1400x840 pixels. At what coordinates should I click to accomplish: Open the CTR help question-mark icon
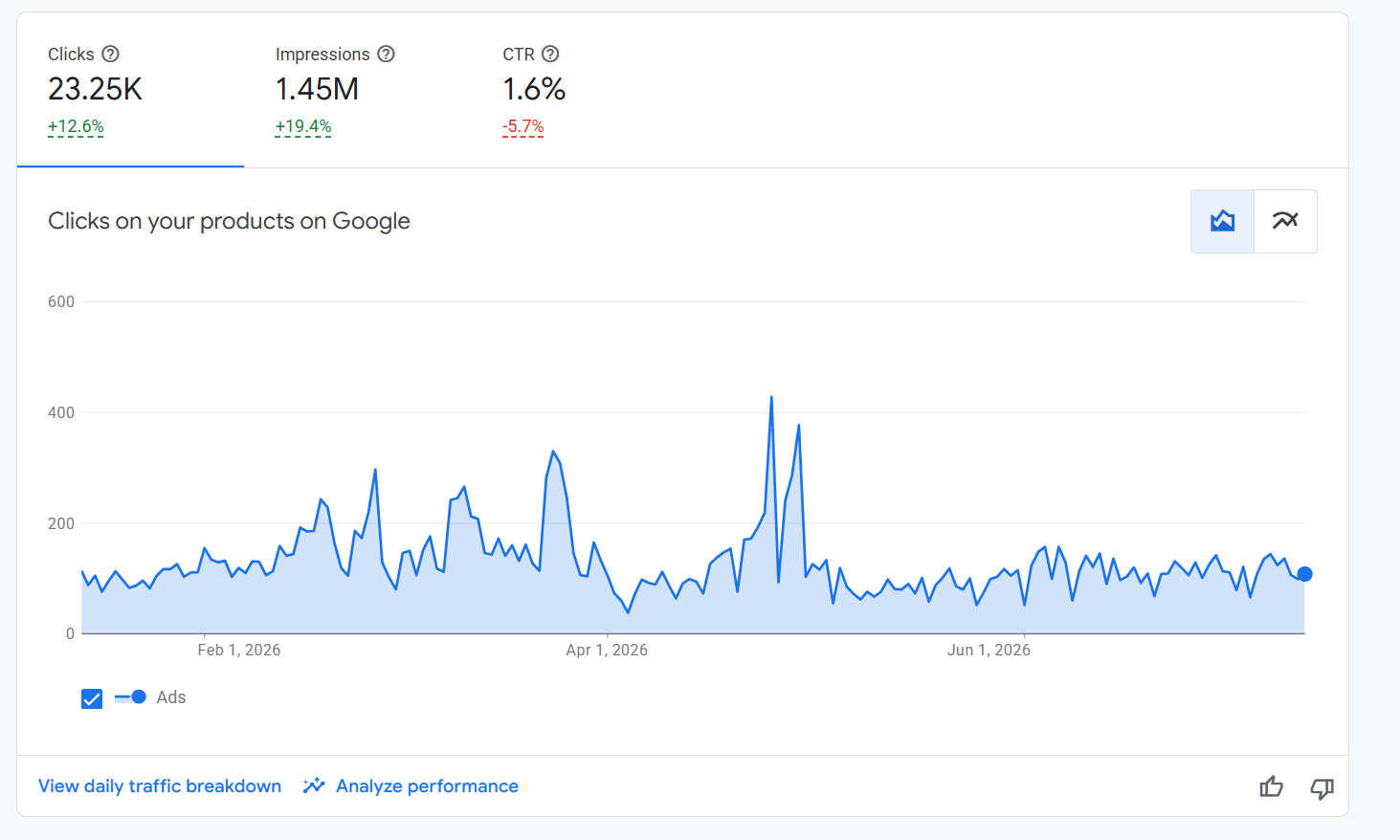550,54
